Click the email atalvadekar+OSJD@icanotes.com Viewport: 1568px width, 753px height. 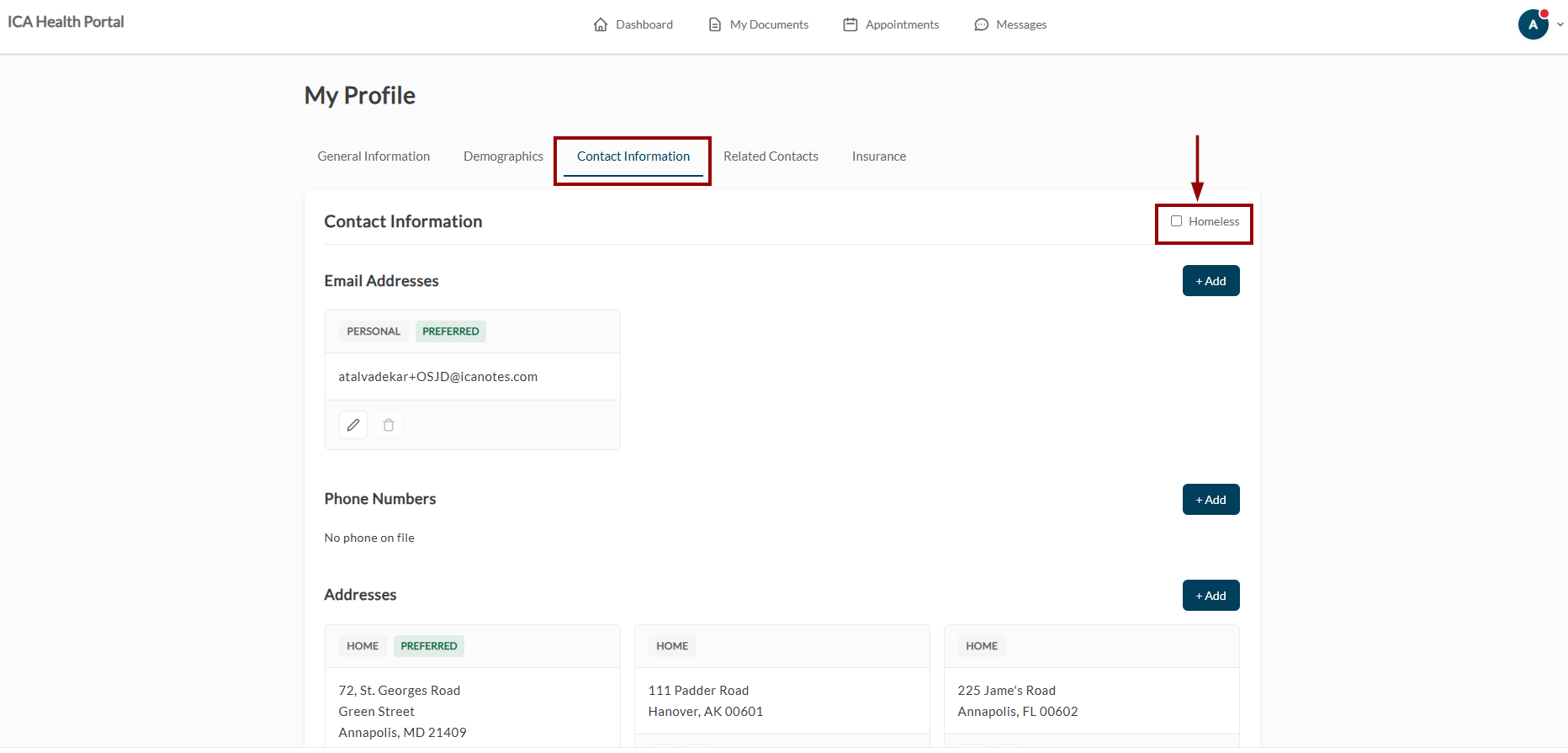pos(438,377)
